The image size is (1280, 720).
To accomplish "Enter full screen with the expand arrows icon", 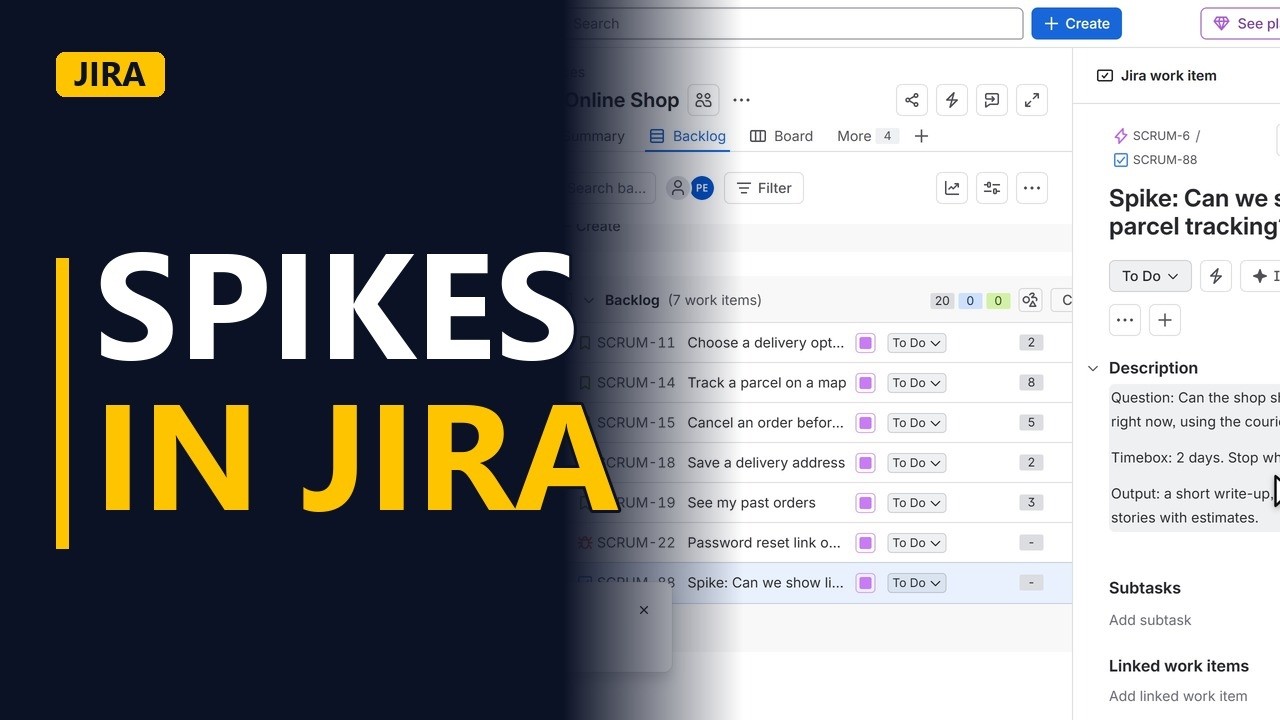I will pyautogui.click(x=1031, y=100).
